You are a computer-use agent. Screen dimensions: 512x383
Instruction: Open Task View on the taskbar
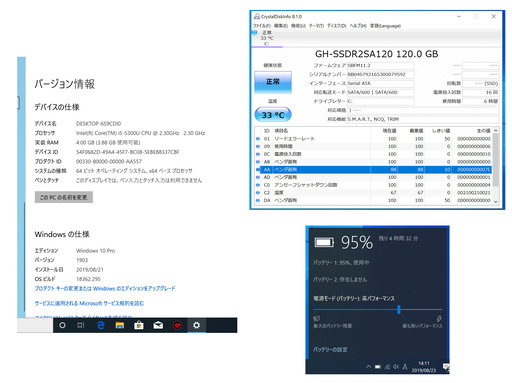[x=81, y=325]
